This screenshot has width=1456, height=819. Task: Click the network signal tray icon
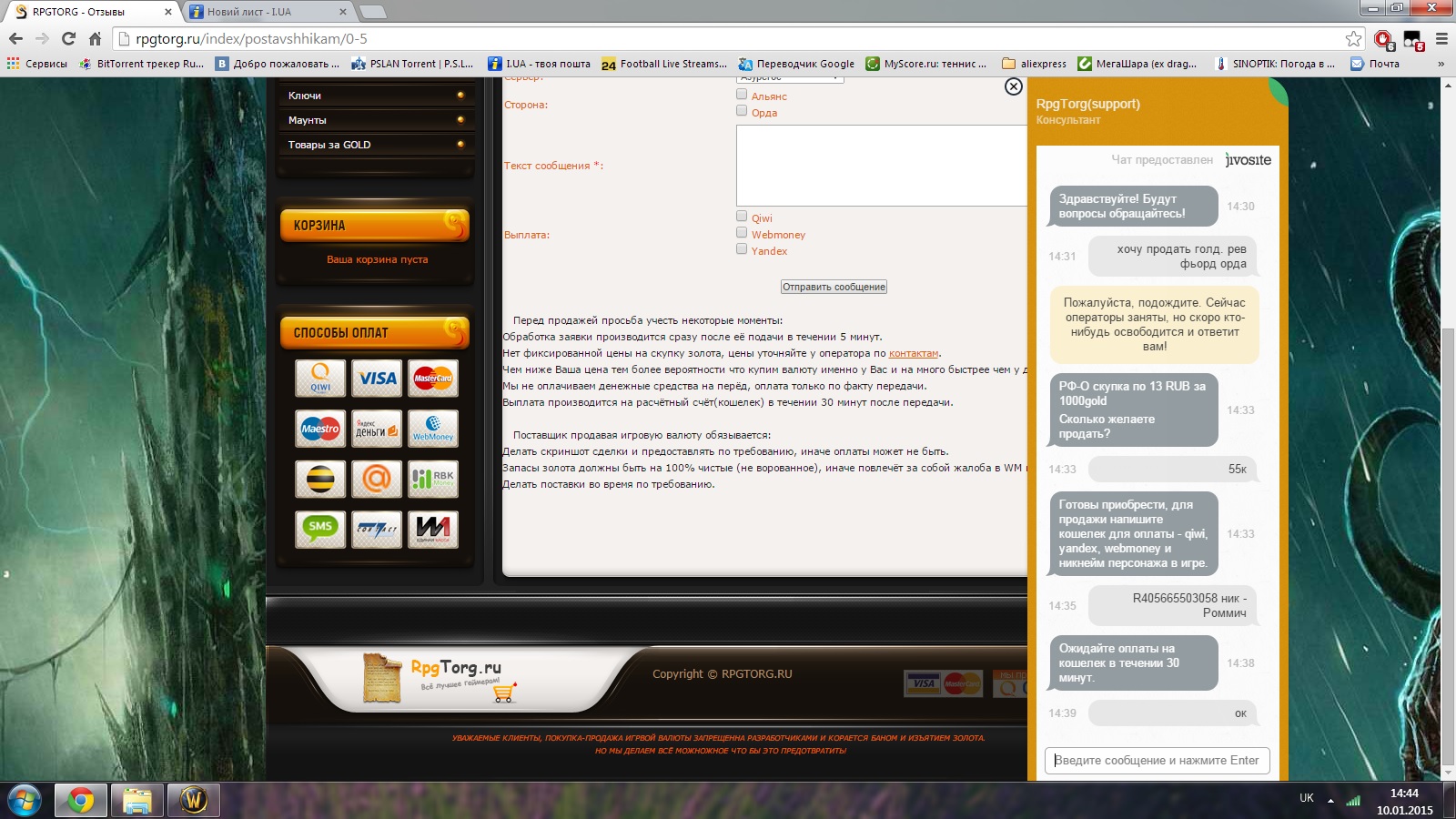click(1353, 801)
